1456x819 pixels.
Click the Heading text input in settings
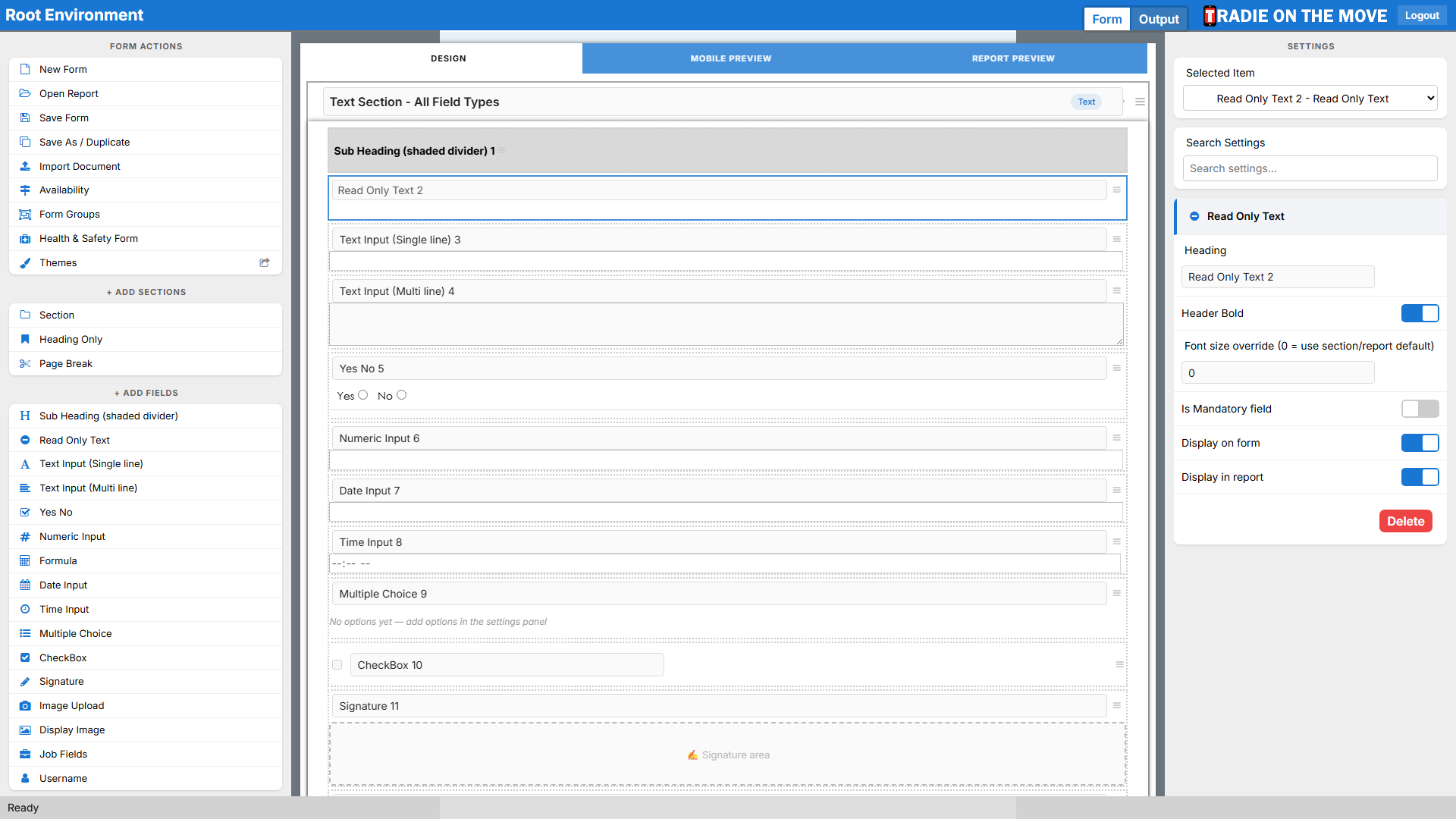click(1278, 277)
